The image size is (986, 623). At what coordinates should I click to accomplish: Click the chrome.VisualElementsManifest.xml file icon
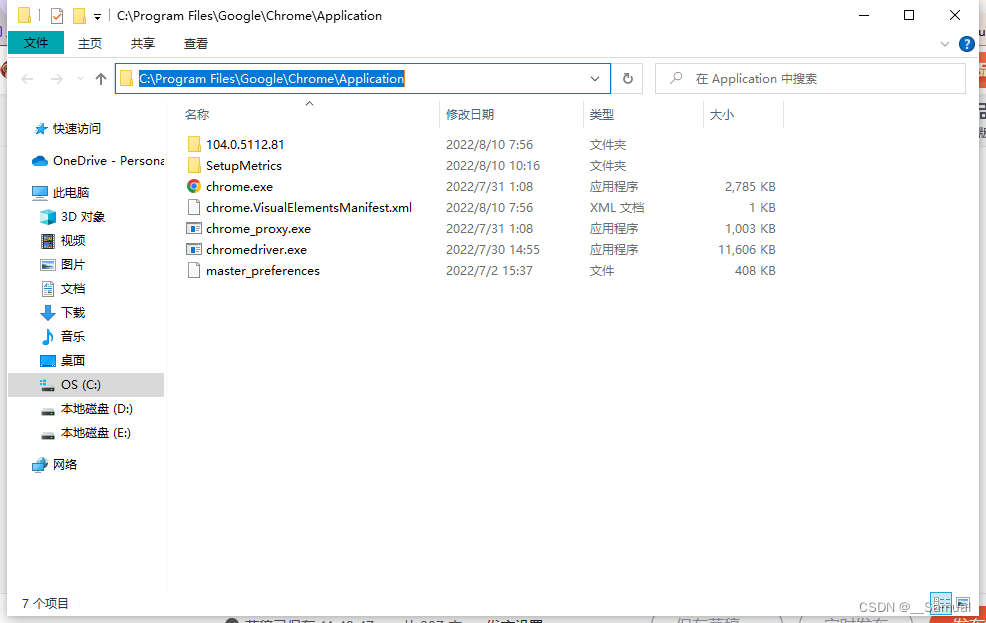194,207
